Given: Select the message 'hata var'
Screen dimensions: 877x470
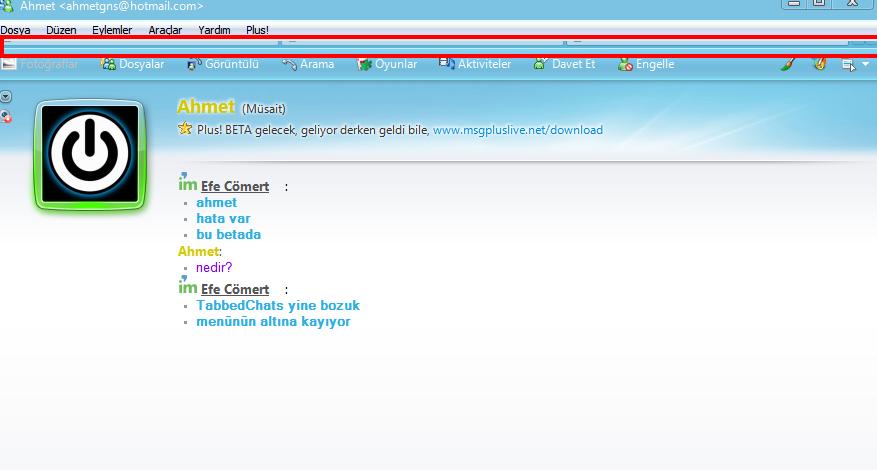Looking at the screenshot, I should tap(223, 218).
